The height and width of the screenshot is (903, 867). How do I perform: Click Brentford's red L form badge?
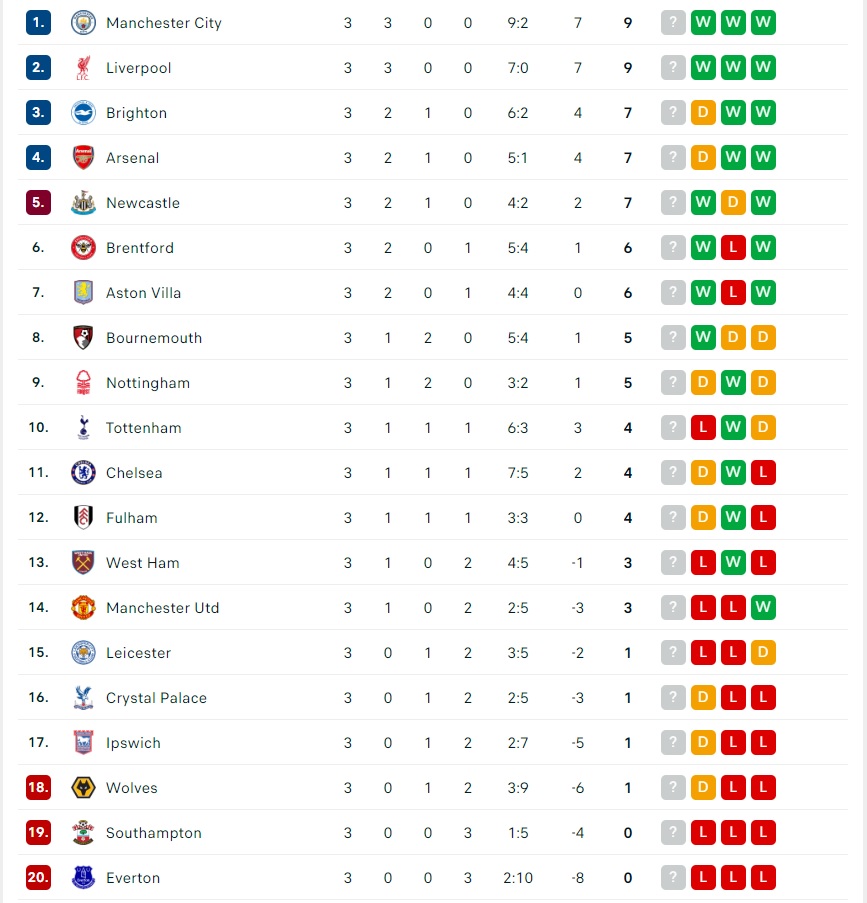[x=733, y=248]
